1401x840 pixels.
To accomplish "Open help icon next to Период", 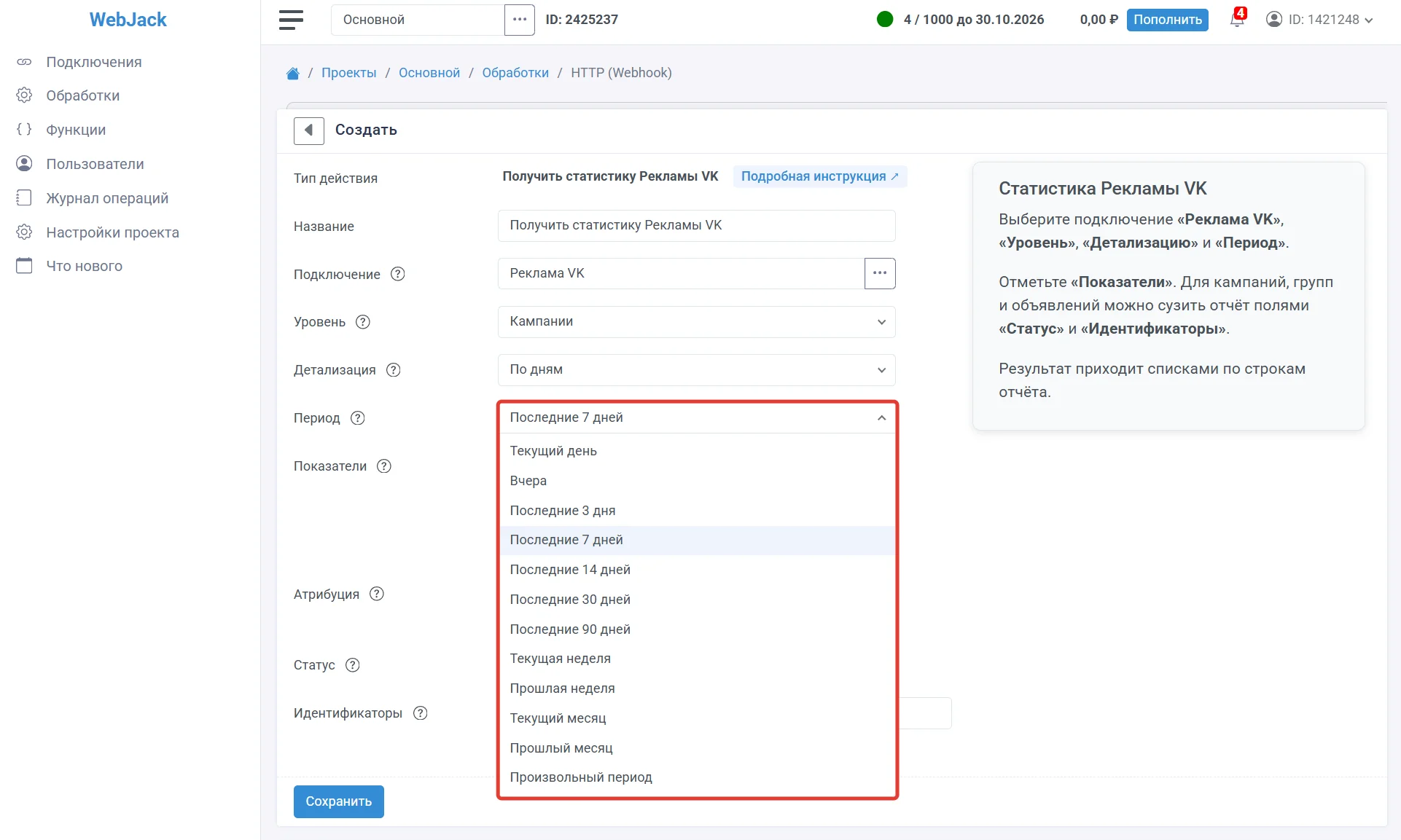I will 358,418.
